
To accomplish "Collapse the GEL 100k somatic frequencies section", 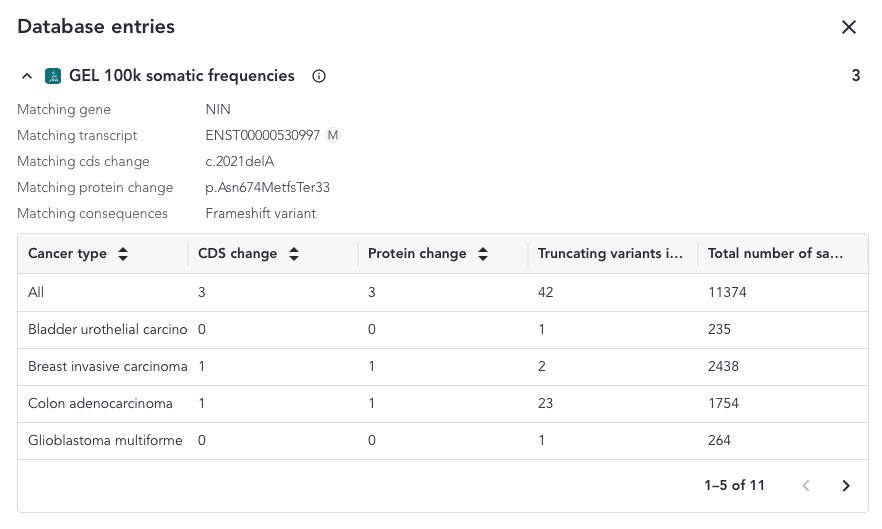I will coord(27,76).
